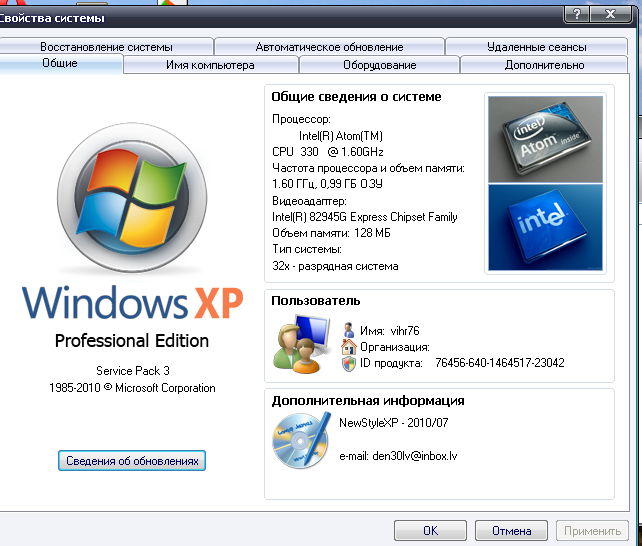Click the shield icon beside ID продукта
The height and width of the screenshot is (546, 642).
(x=348, y=363)
